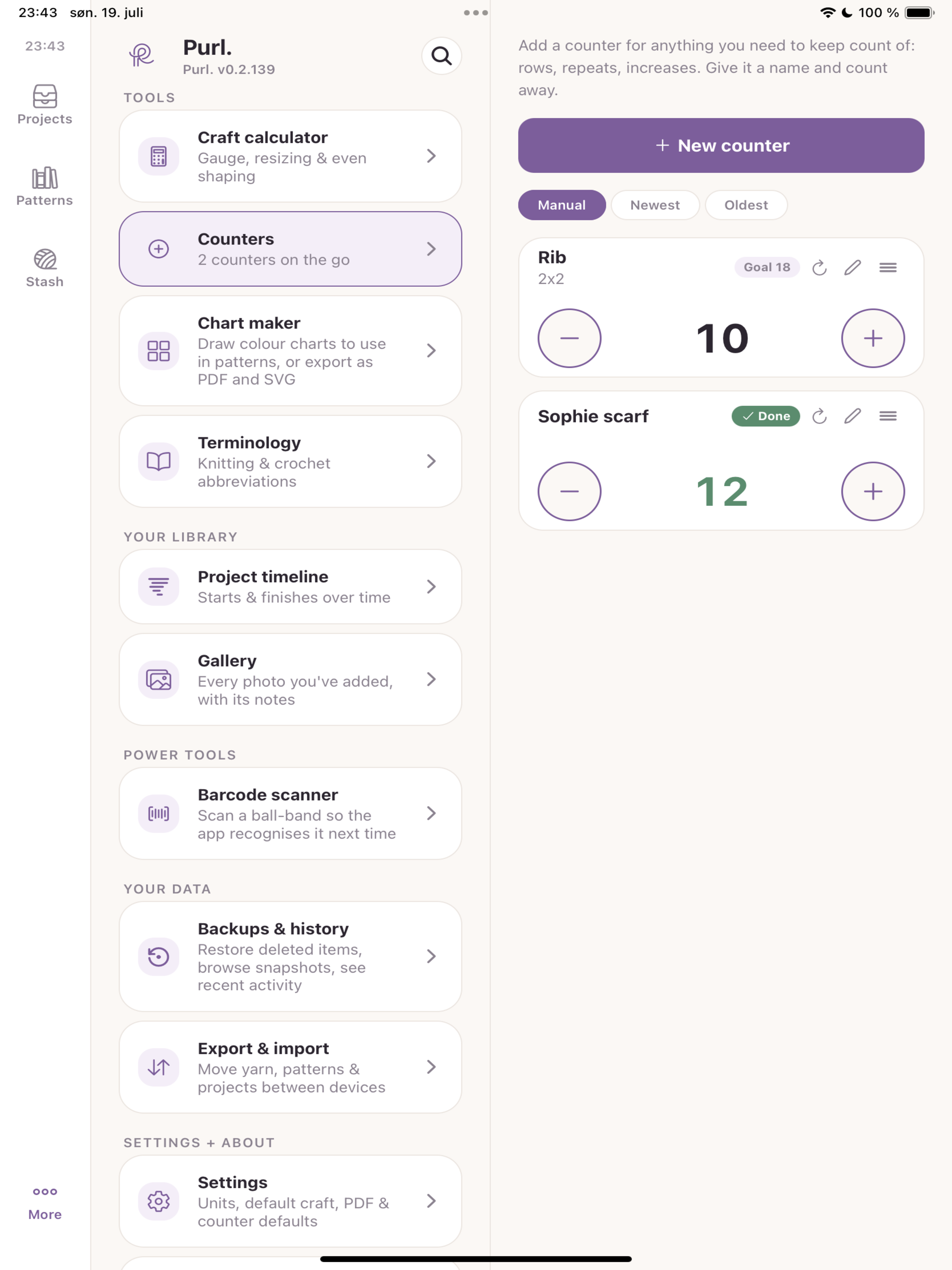Decrease the Sophie scarf counter
Viewport: 952px width, 1270px height.
click(569, 491)
